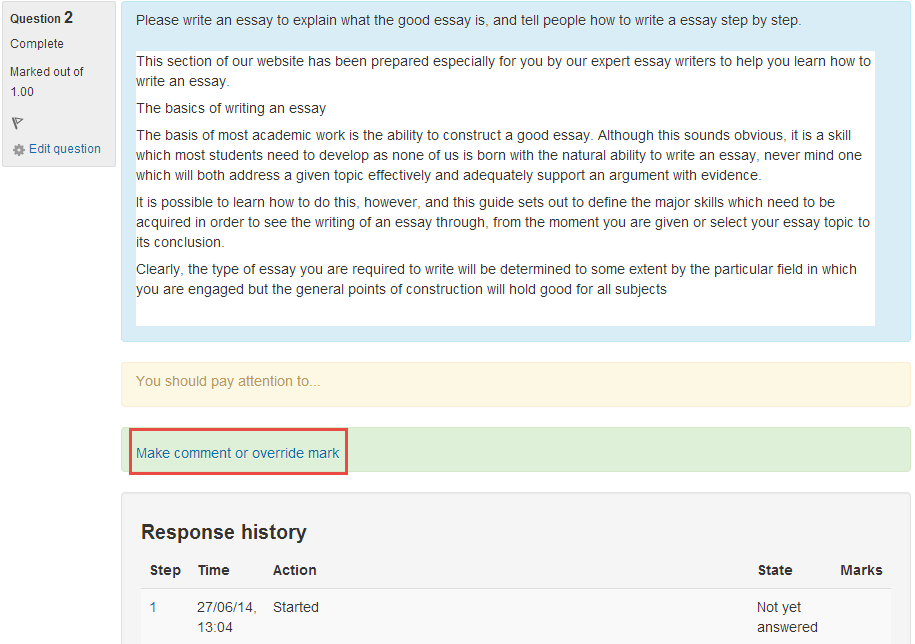Click the Step column header
Viewport: 915px width, 644px height.
(x=165, y=570)
